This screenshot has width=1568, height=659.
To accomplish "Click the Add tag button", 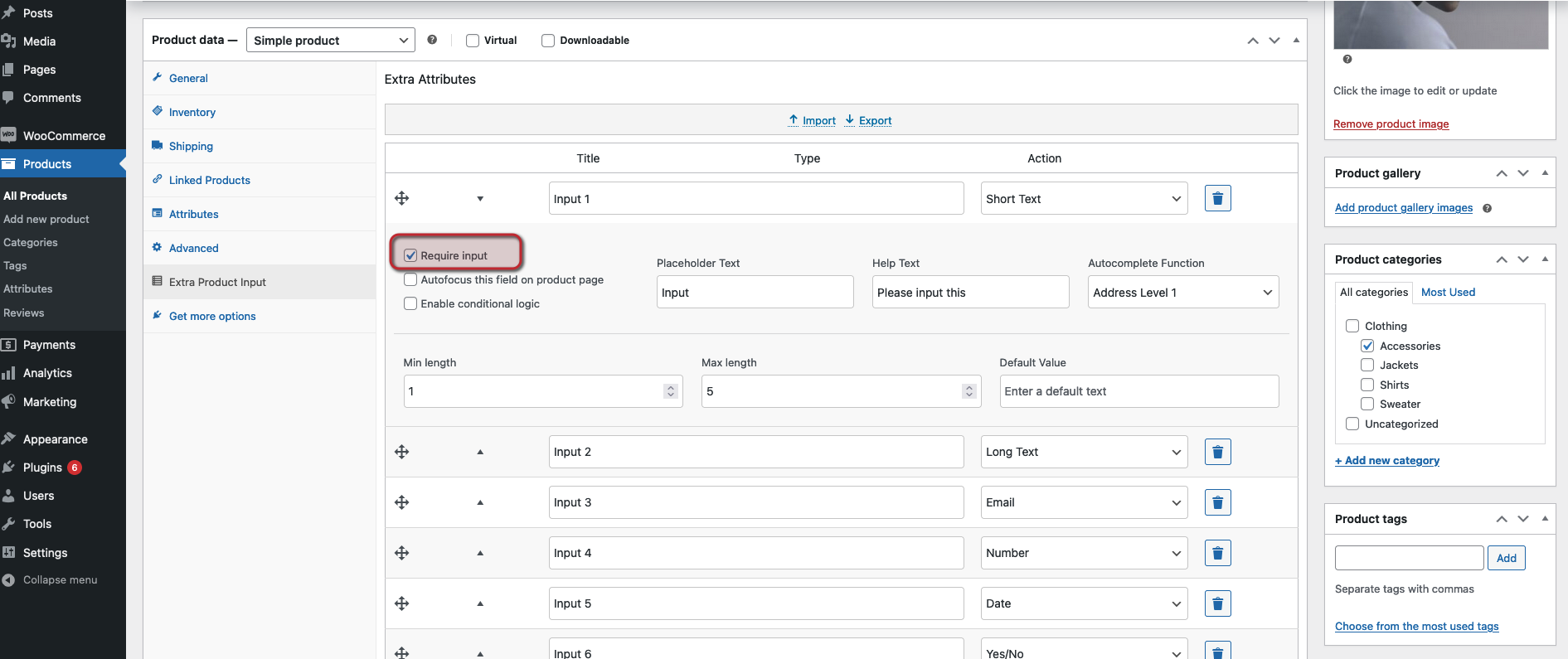I will tap(1506, 558).
